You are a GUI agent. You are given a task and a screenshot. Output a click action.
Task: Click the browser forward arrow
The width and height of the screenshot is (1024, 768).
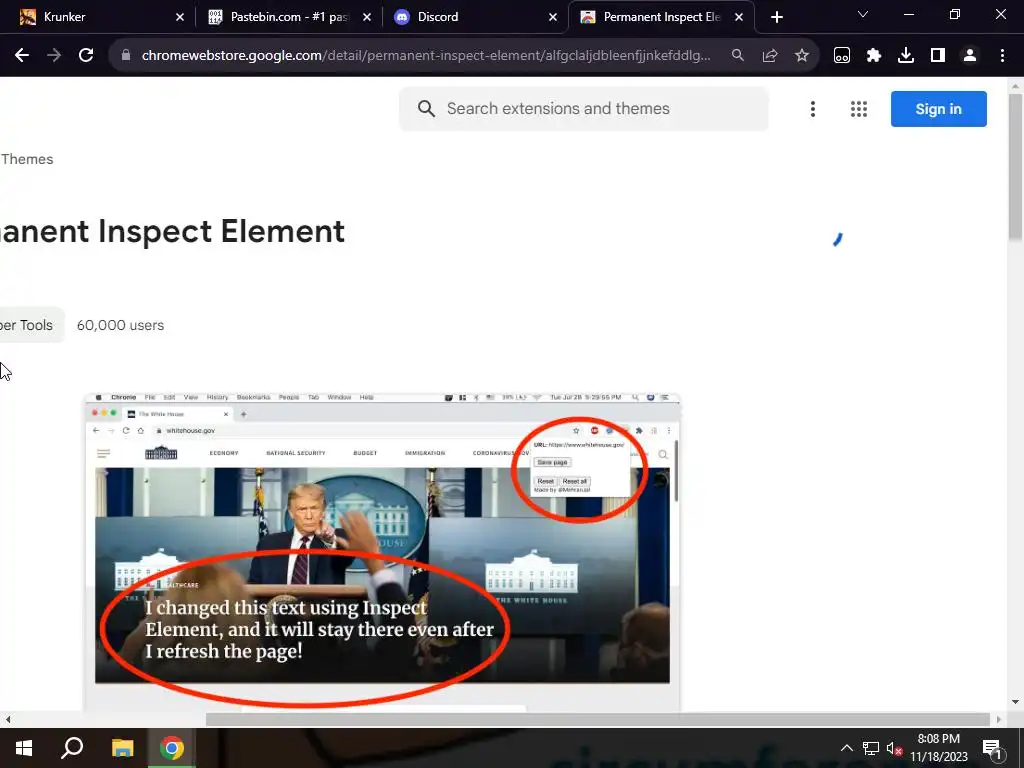tap(54, 56)
